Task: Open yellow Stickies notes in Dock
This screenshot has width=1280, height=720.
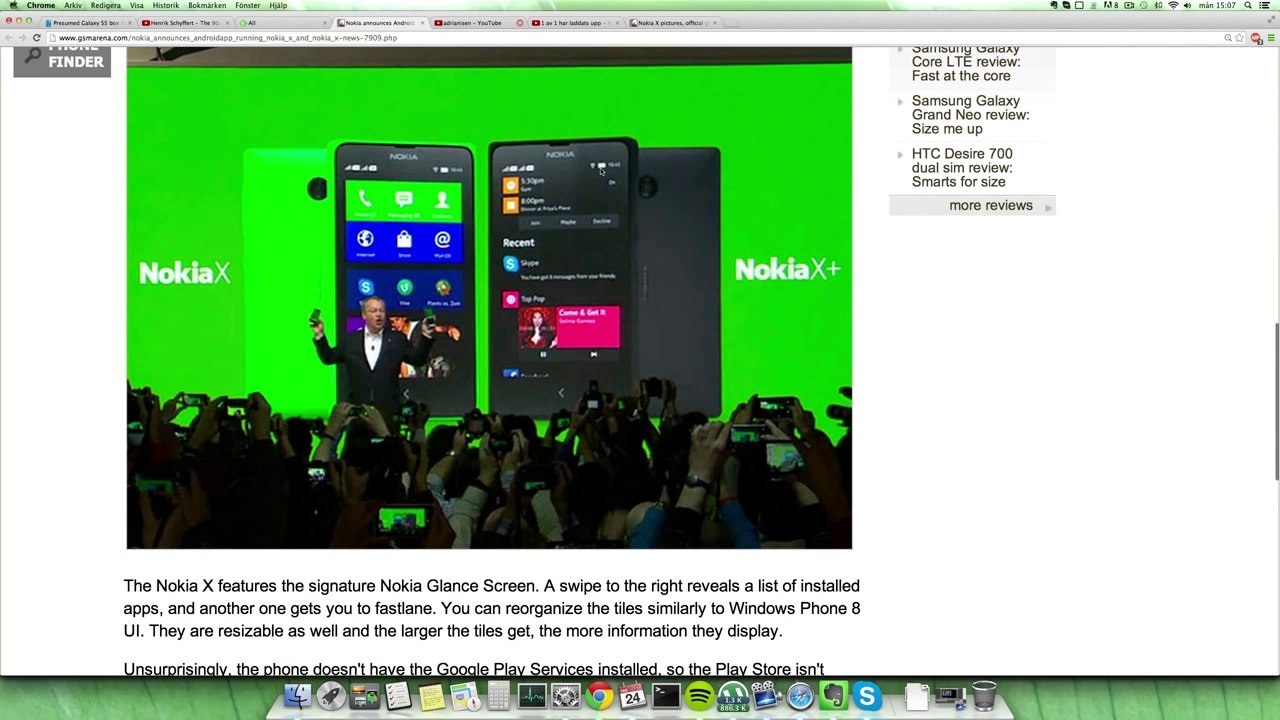Action: click(x=432, y=696)
